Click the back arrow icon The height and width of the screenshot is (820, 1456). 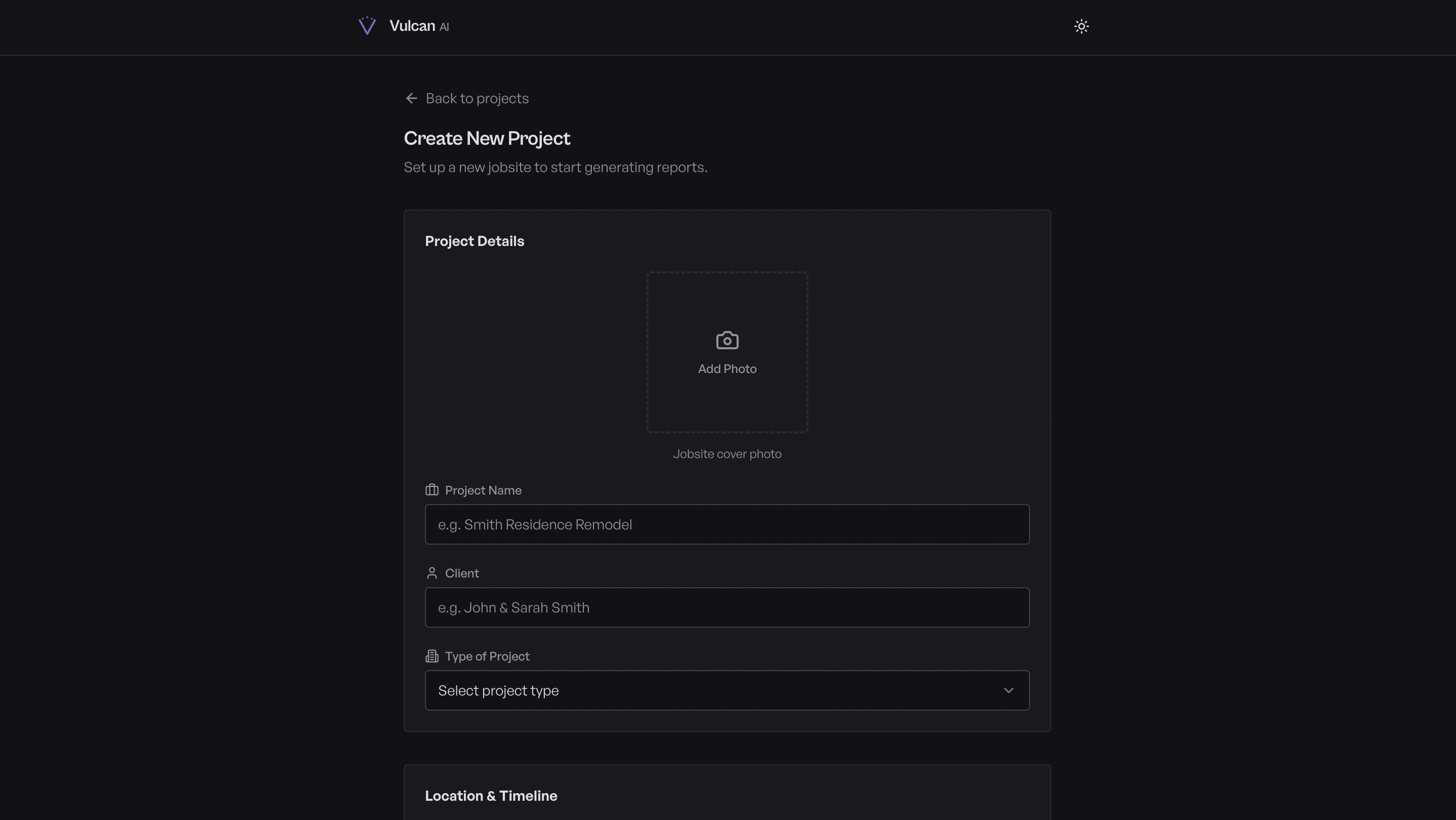point(411,98)
